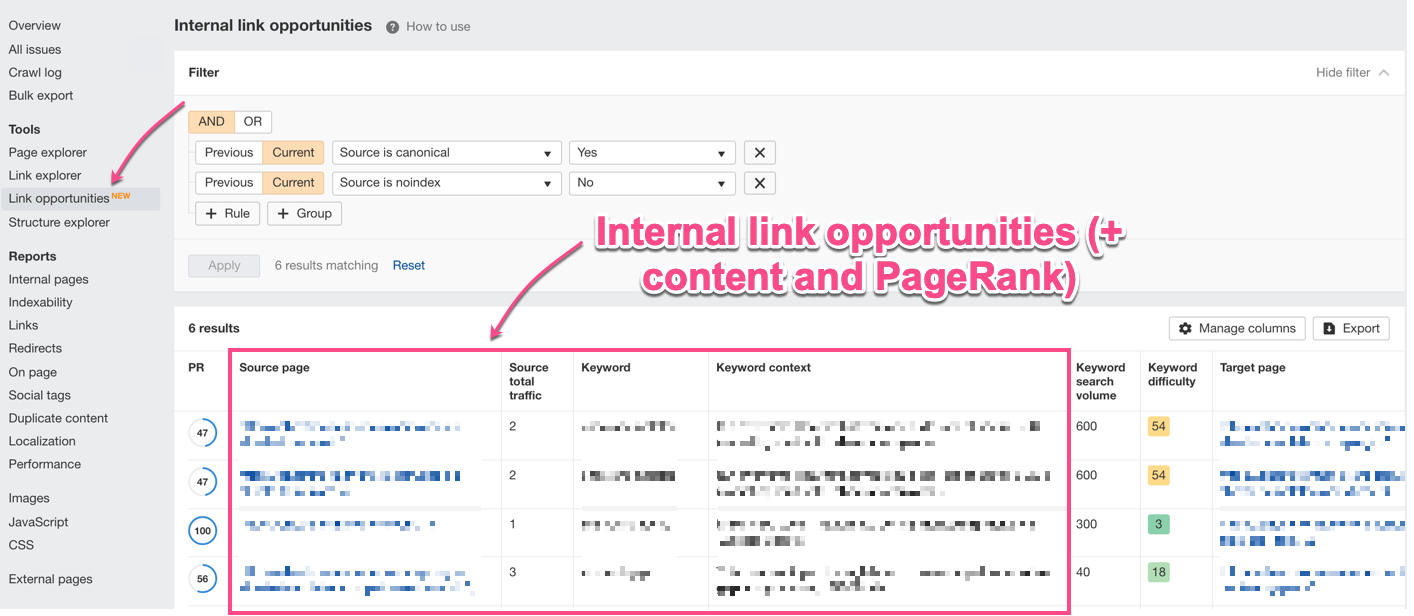Click the PR 100 circular gauge
This screenshot has height=616, width=1414.
click(203, 531)
